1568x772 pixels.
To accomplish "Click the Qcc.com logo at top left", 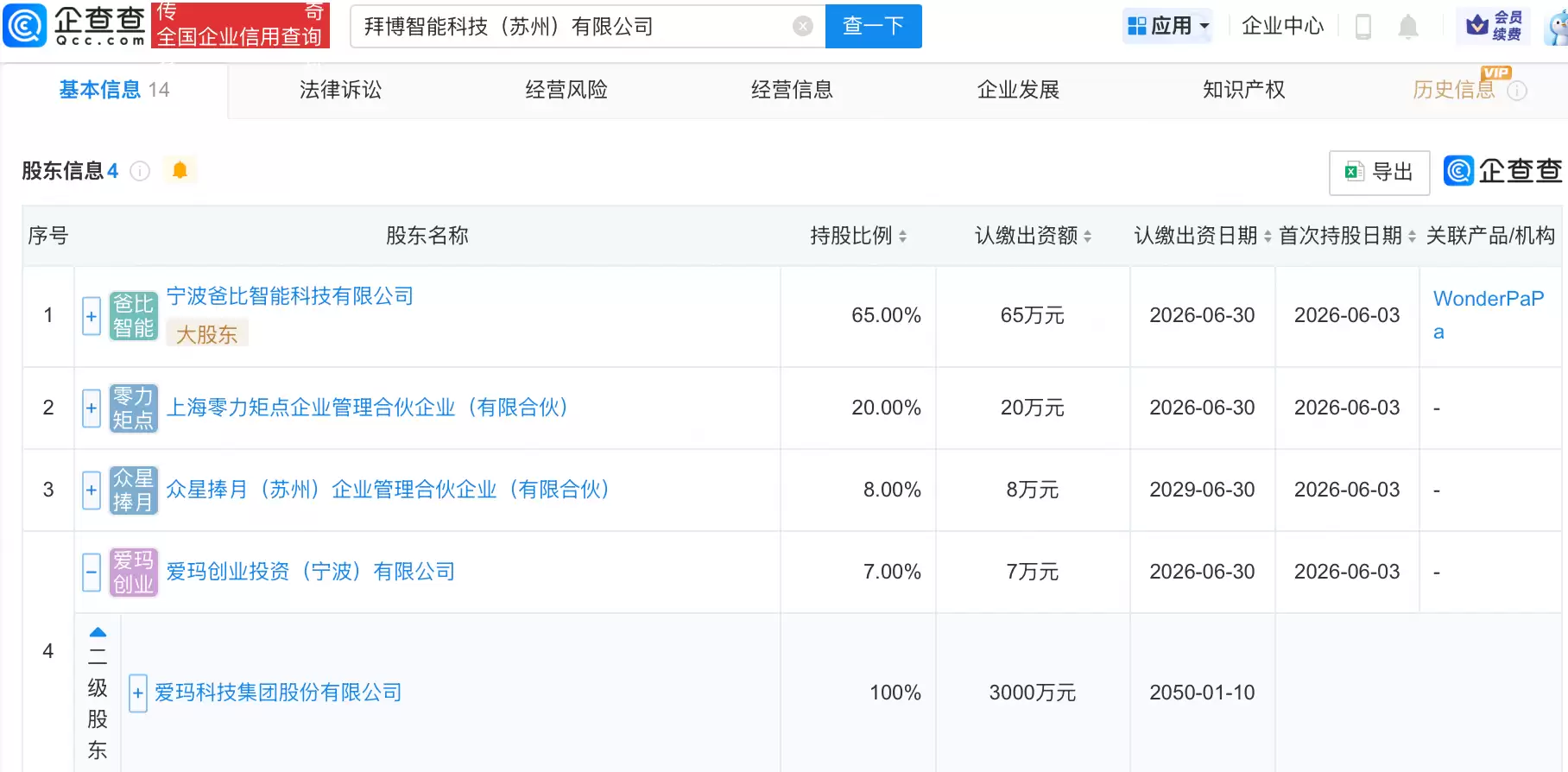I will coord(74,25).
